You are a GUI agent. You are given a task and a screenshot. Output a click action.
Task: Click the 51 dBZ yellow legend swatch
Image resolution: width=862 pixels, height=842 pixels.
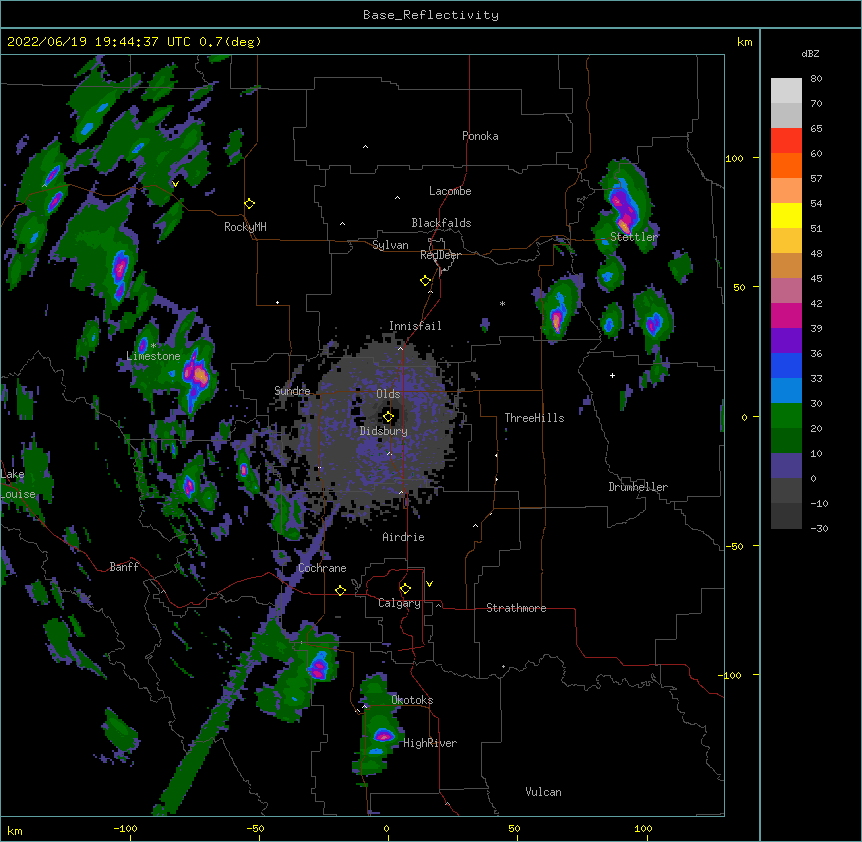point(786,215)
